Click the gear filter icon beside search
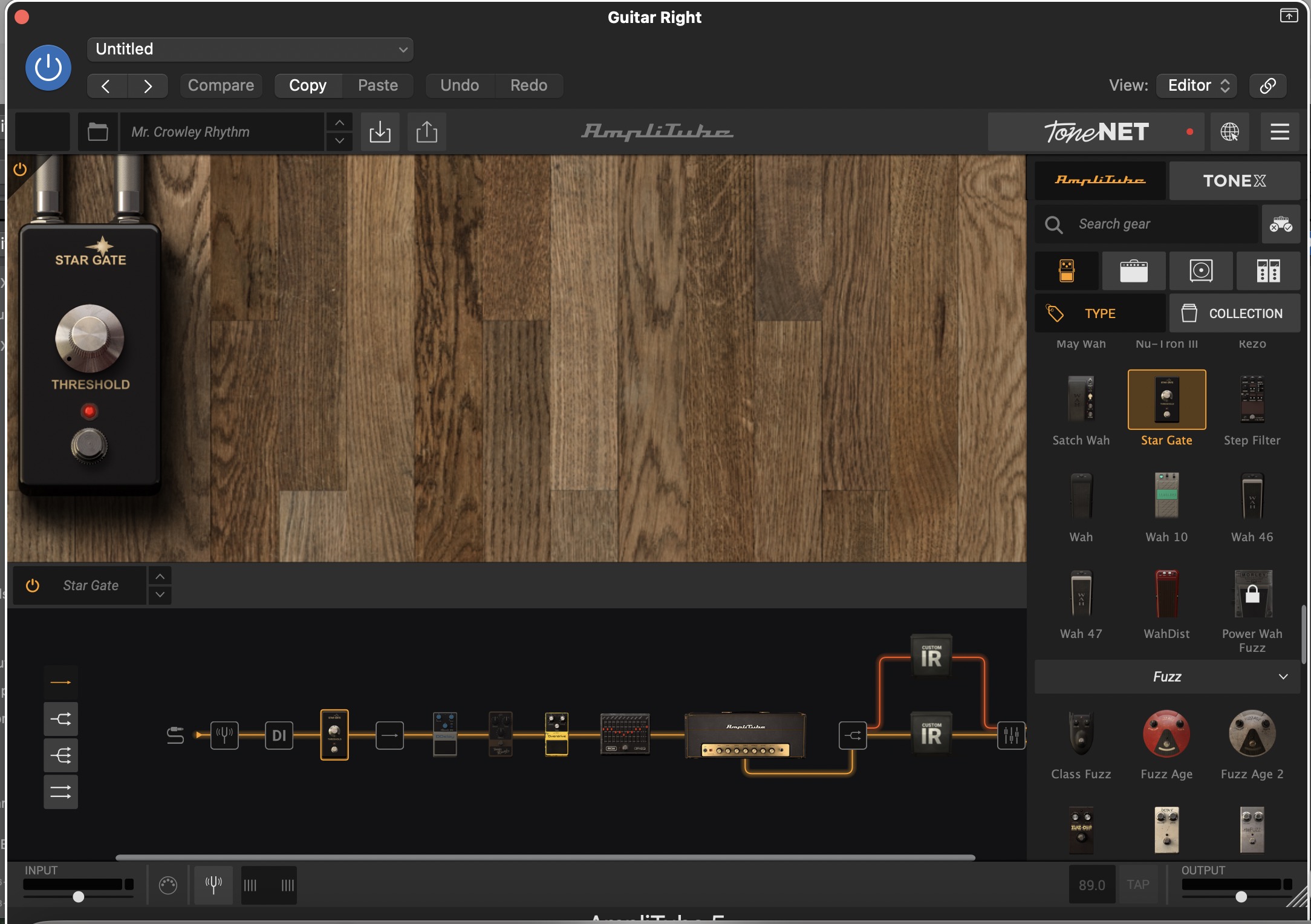This screenshot has height=924, width=1311. tap(1281, 224)
